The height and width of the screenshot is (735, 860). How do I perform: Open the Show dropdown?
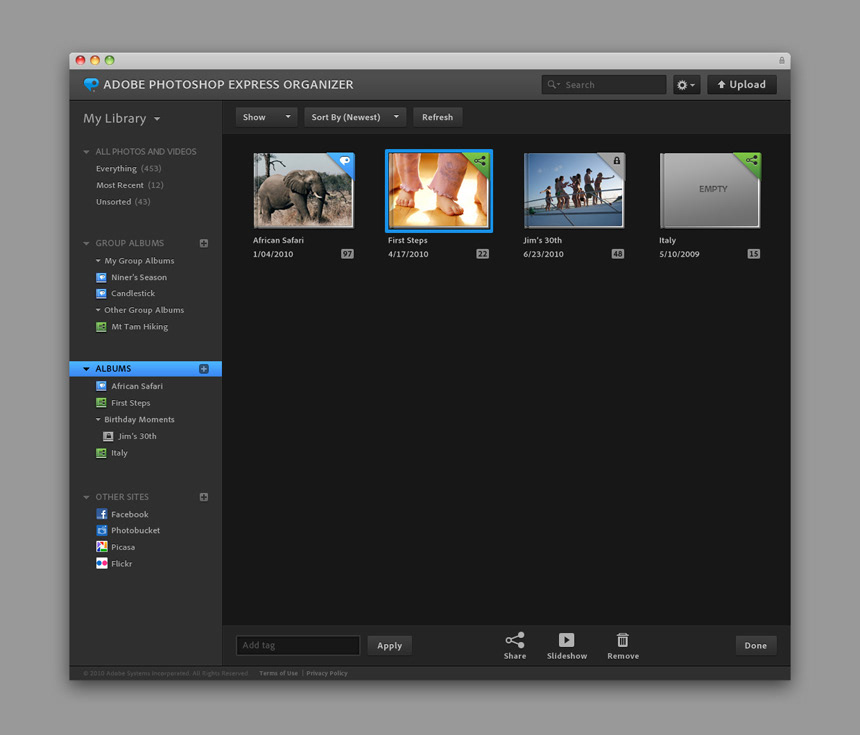[267, 117]
